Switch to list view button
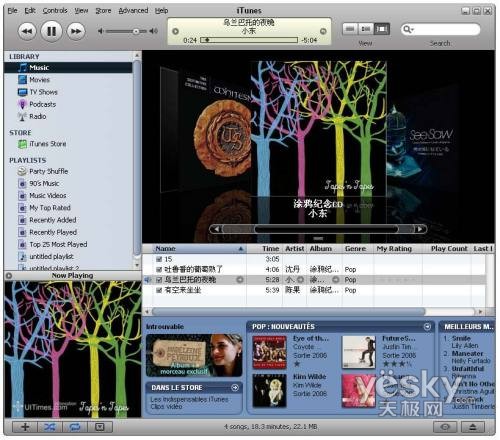This screenshot has width=500, height=440. click(350, 29)
